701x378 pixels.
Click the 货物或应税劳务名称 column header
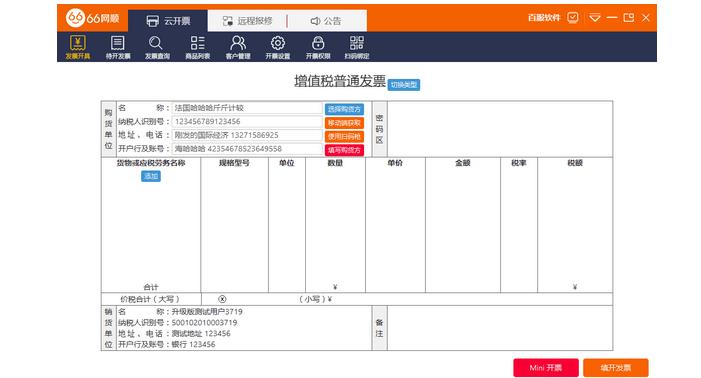(151, 163)
